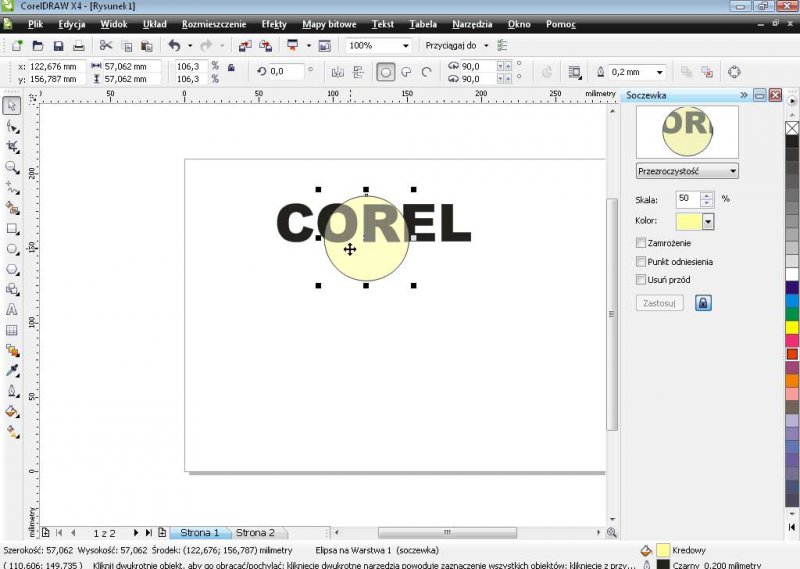The image size is (800, 569).
Task: Click the Save icon in toolbar
Action: pos(58,46)
